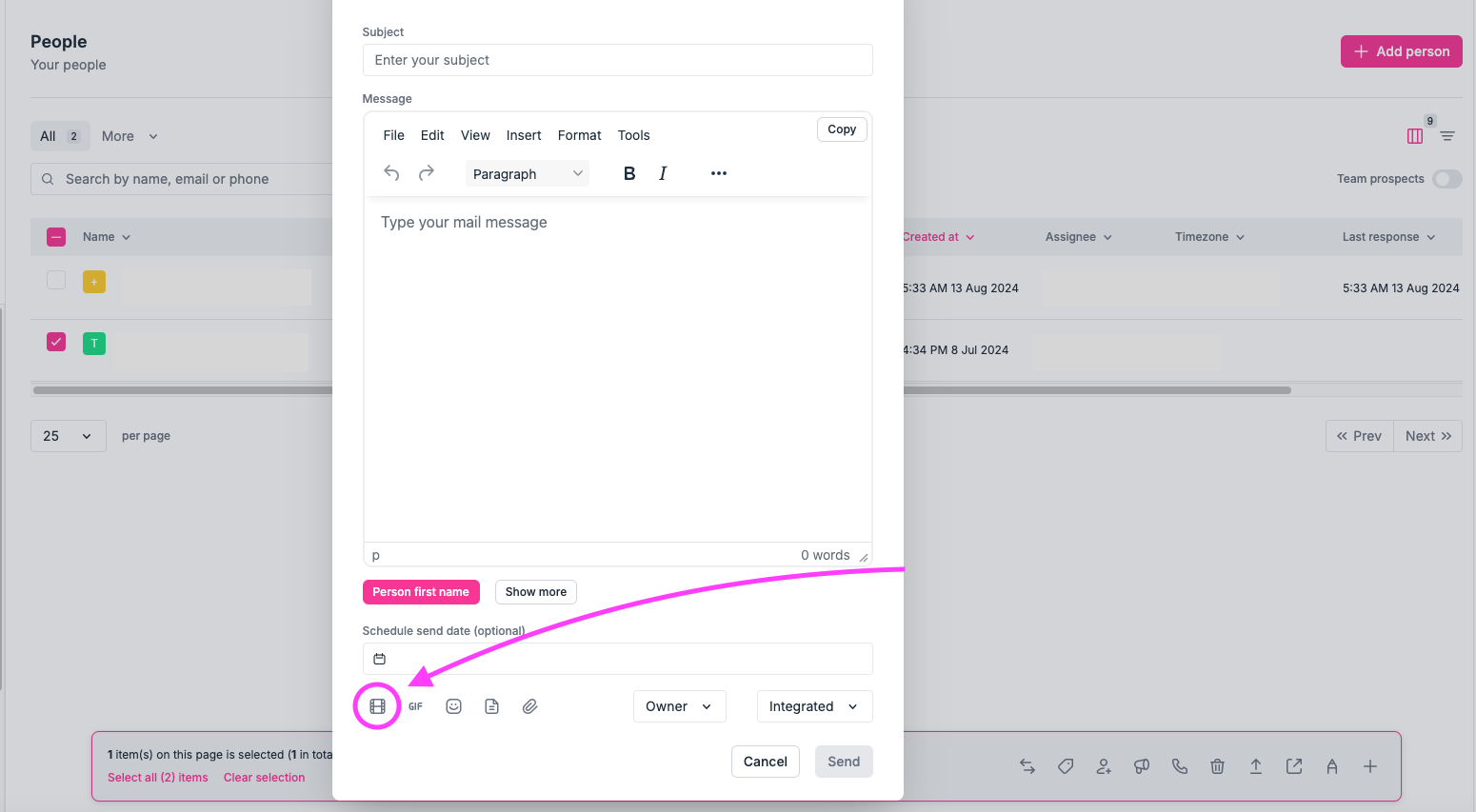Open the emoji picker
The width and height of the screenshot is (1476, 812).
coord(453,706)
